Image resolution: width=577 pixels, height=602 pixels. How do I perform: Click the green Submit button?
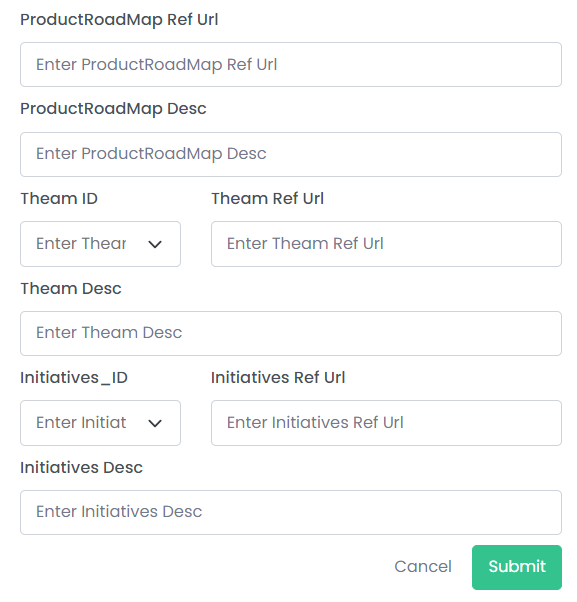[x=517, y=567]
